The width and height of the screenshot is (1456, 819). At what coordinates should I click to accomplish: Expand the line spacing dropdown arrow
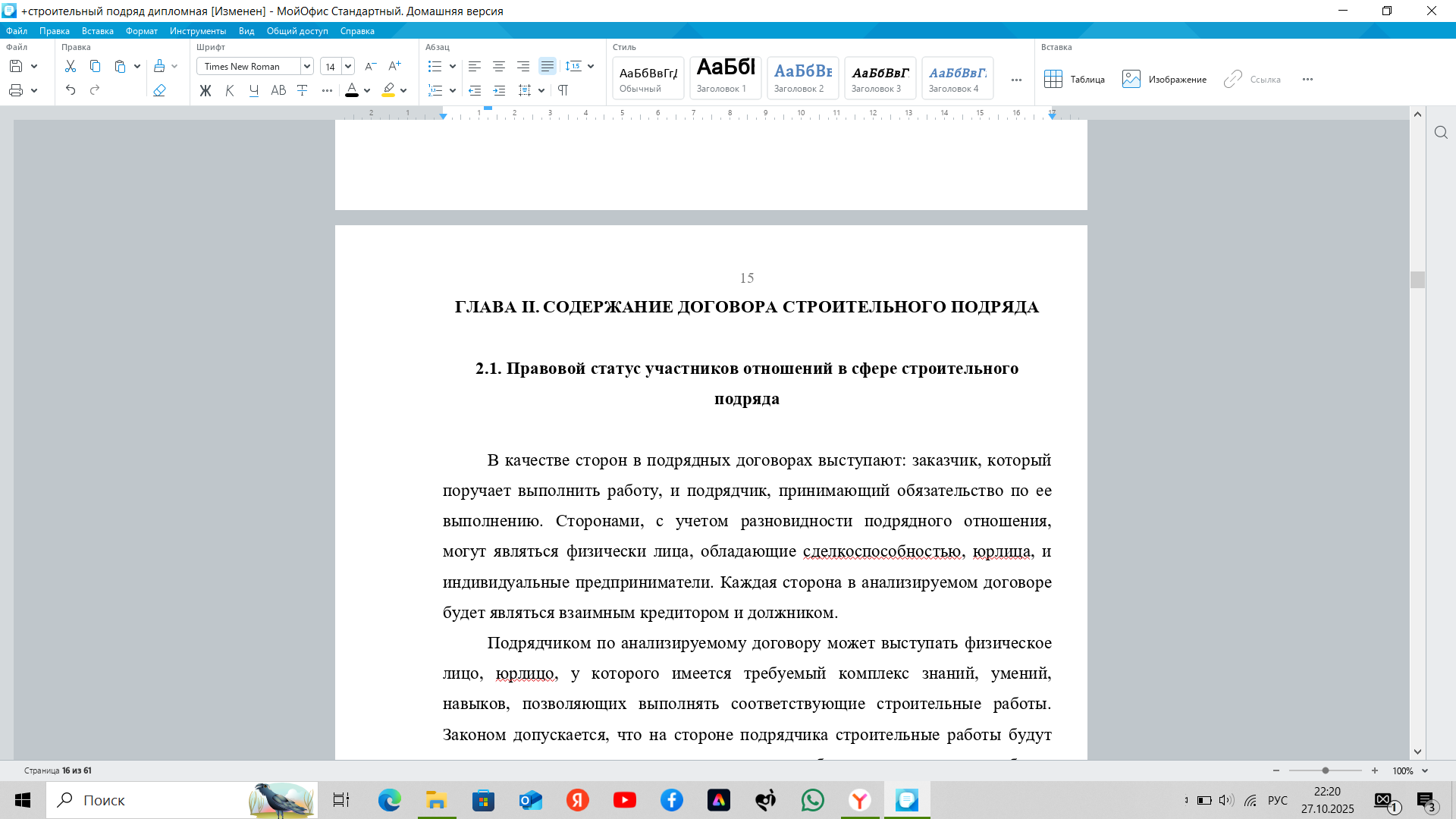pos(591,67)
